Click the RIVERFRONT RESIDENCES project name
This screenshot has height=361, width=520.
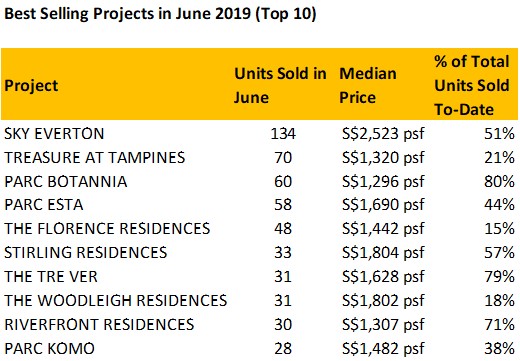(99, 324)
